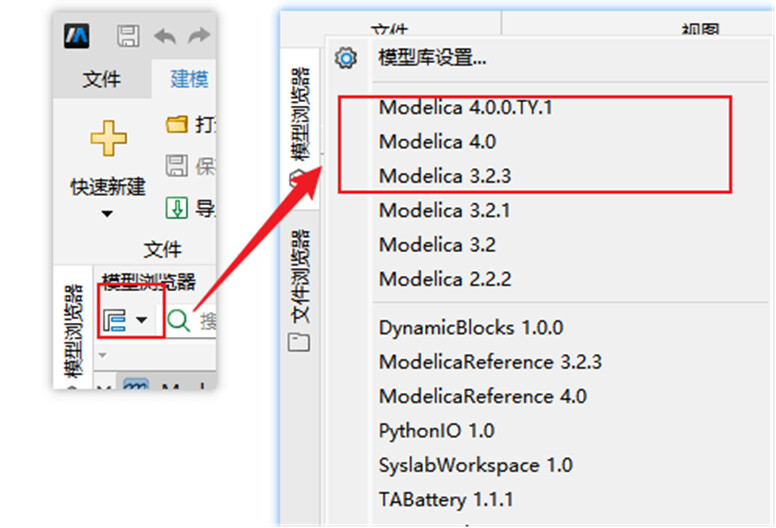The image size is (776, 528).
Task: Click the yellow plus 快速新建 icon
Action: [108, 138]
